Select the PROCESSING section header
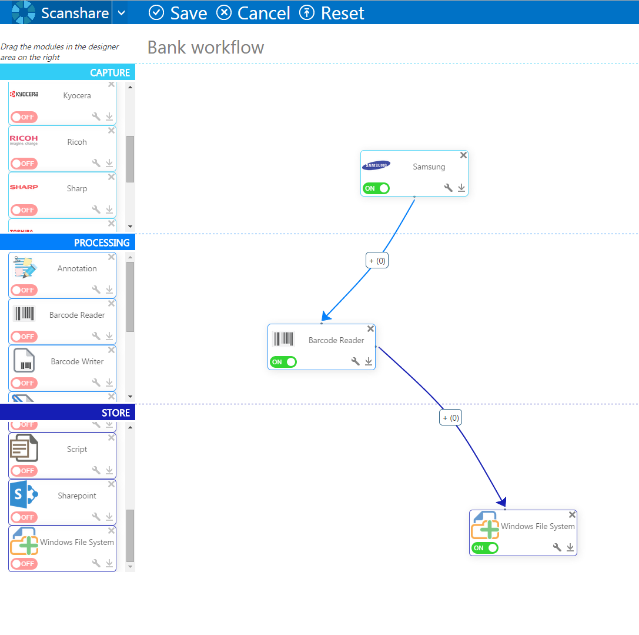Image resolution: width=639 pixels, height=635 pixels. [x=67, y=243]
